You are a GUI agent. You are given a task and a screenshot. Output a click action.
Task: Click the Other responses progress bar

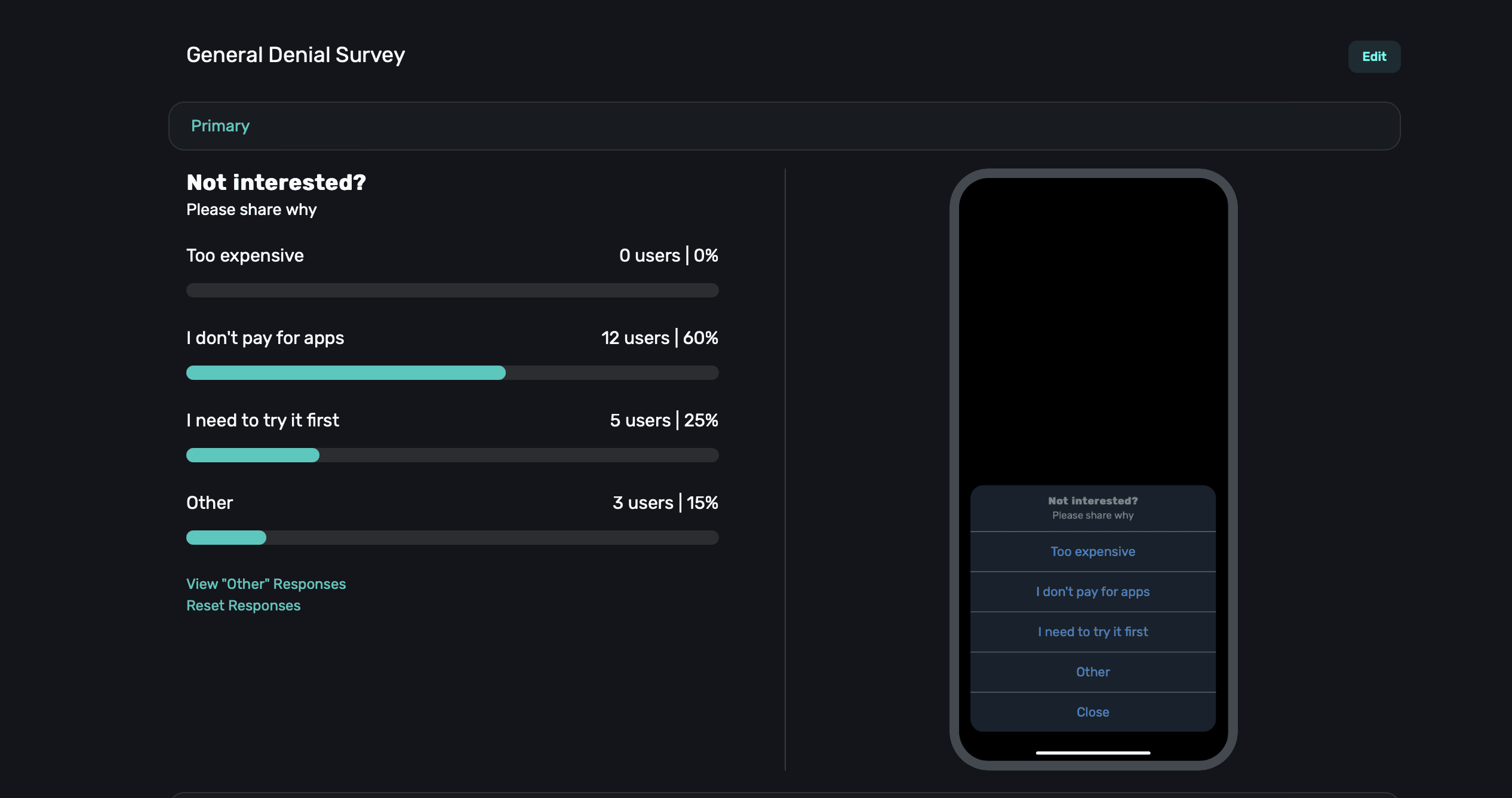click(x=452, y=538)
